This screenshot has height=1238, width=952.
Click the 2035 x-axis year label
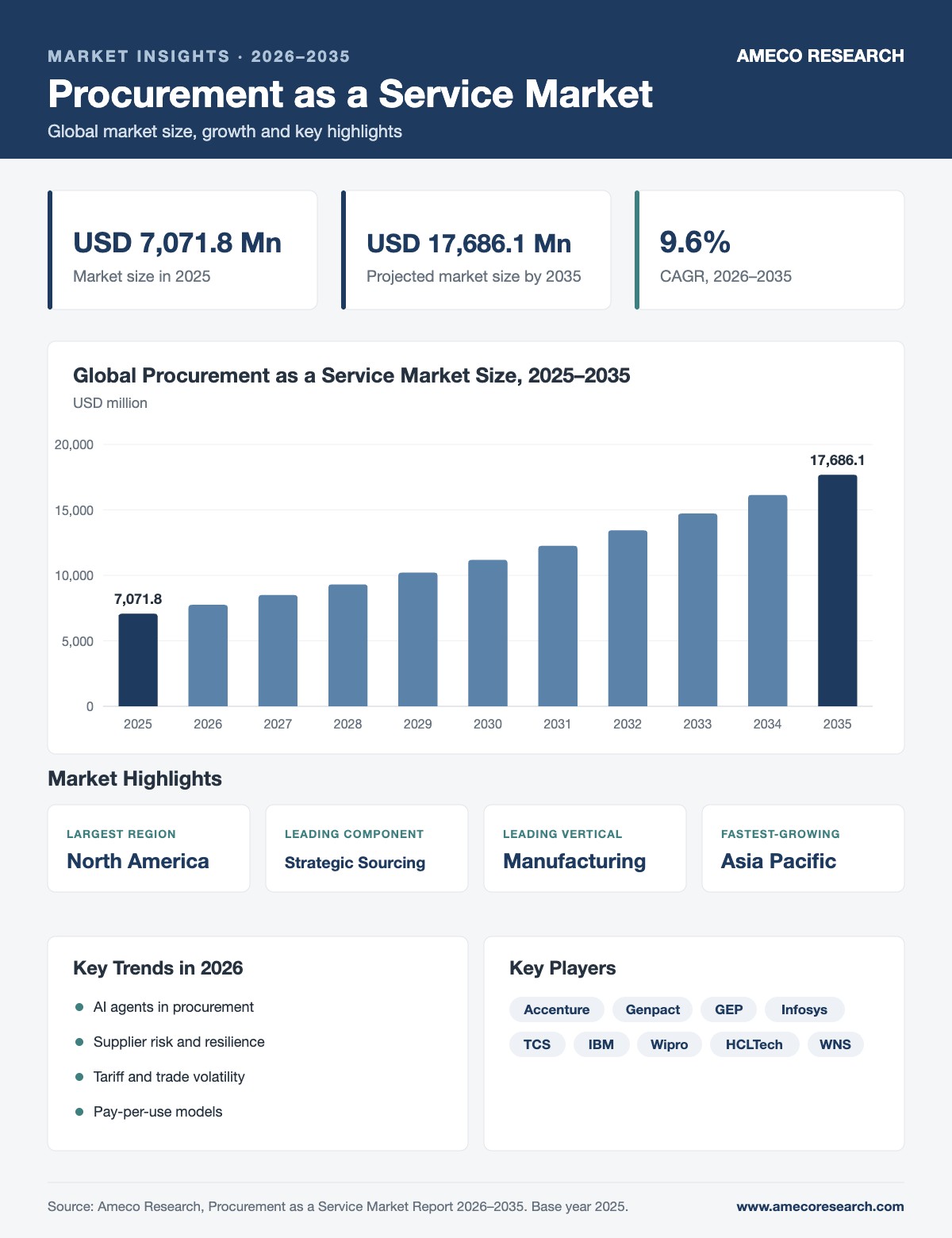pos(838,724)
